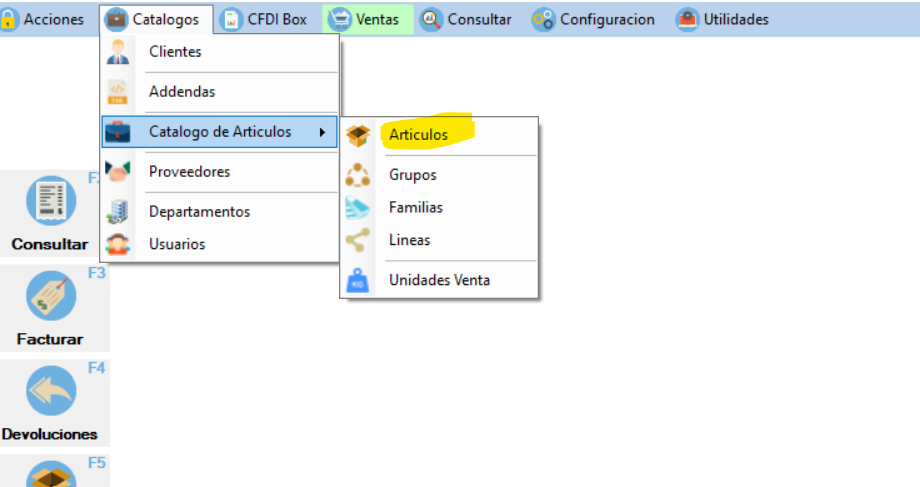Click the Ventas shopping cart icon

[x=339, y=19]
